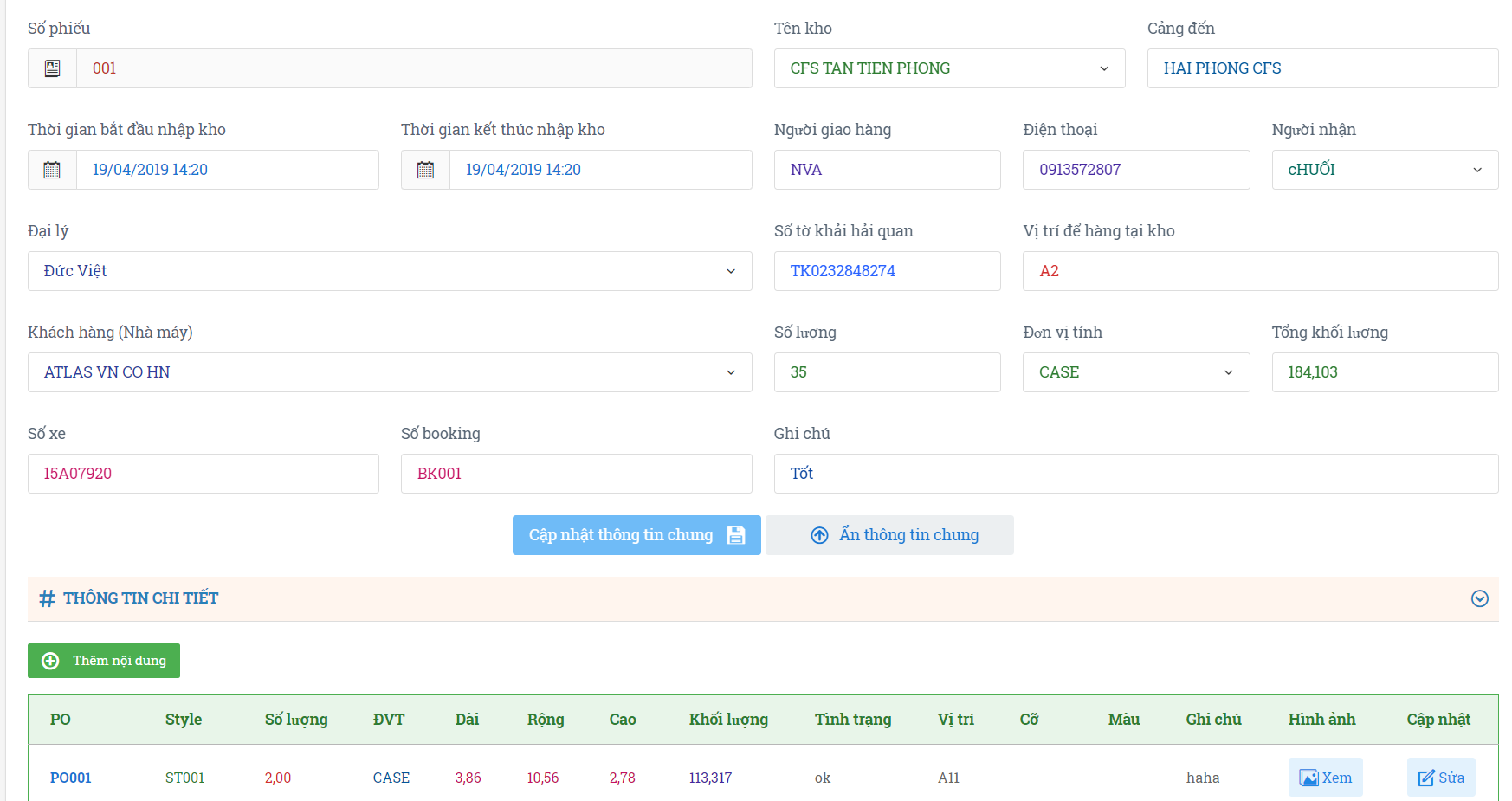The image size is (1512, 801).
Task: Open the Đơn vị tính dropdown
Action: pos(1135,372)
